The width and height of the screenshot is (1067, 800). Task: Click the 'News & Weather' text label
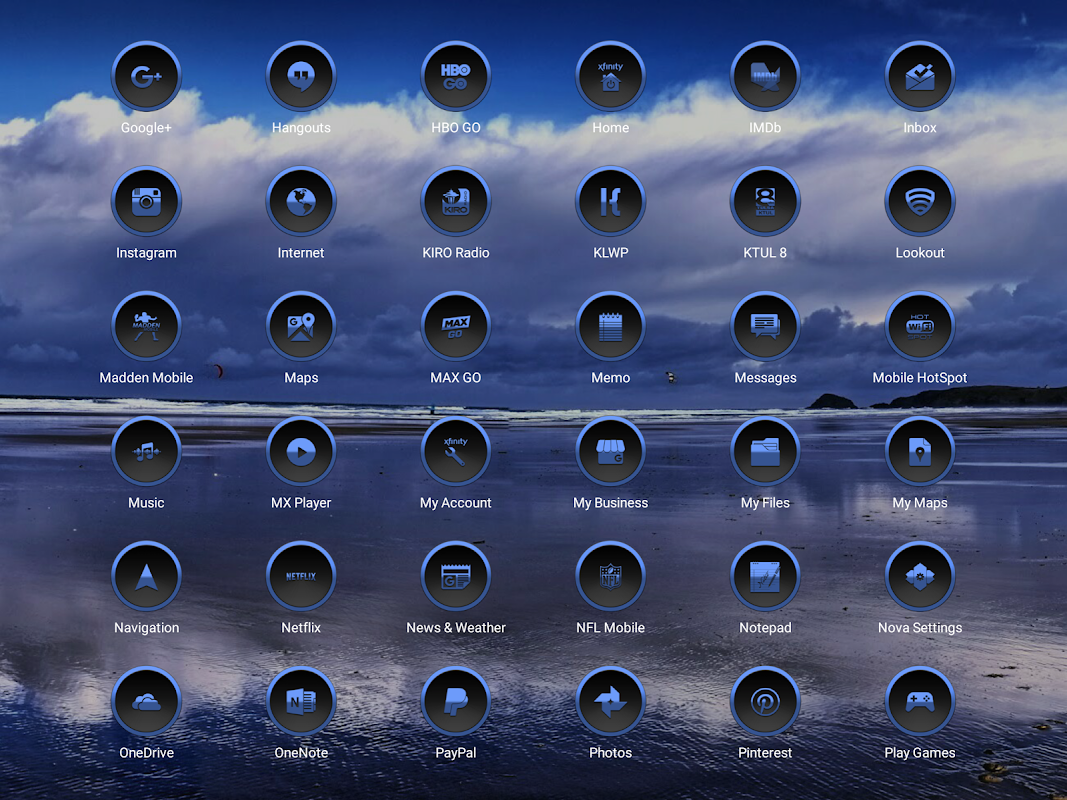pos(456,628)
